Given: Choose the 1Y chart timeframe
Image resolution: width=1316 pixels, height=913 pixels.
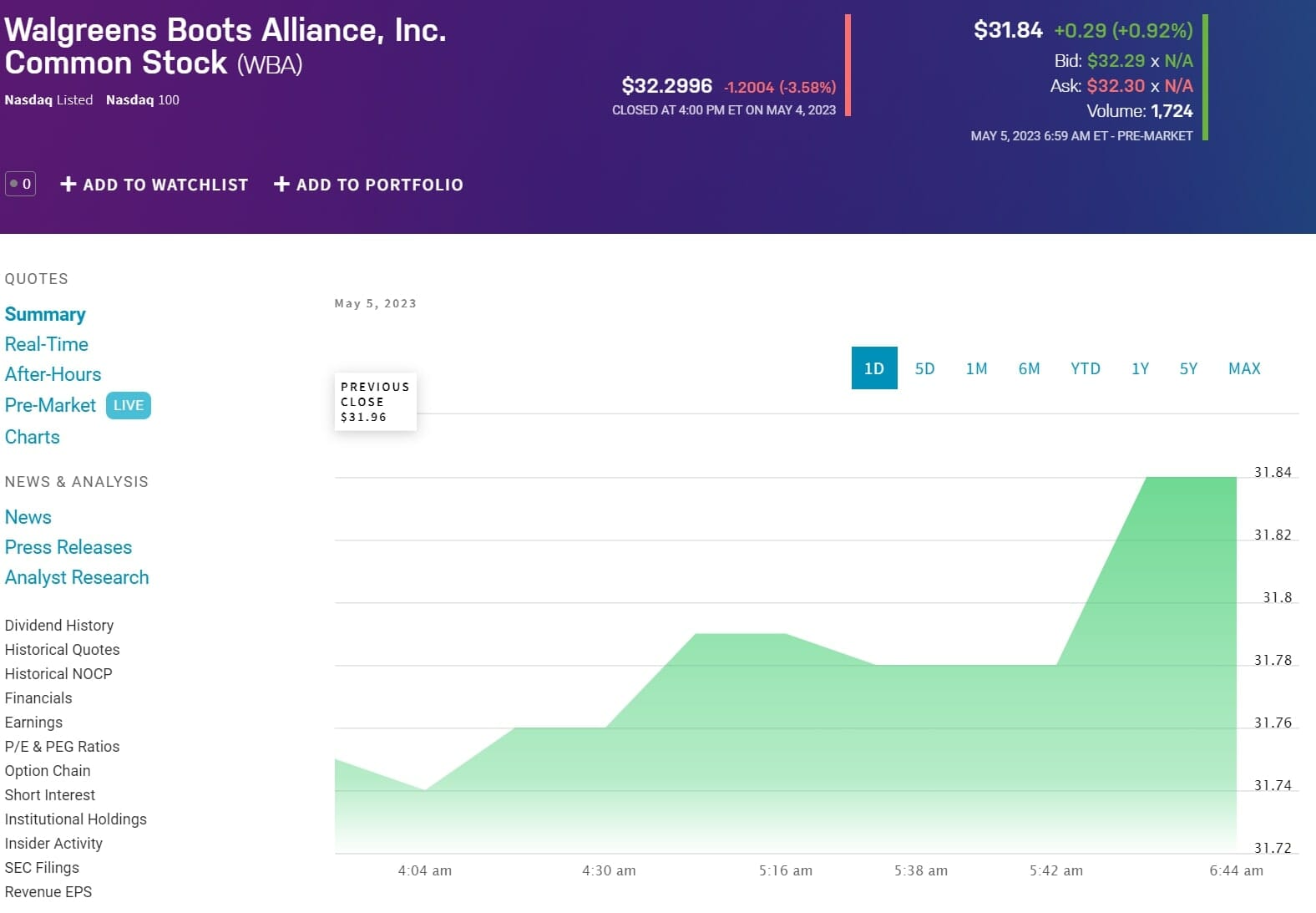Looking at the screenshot, I should pos(1140,368).
